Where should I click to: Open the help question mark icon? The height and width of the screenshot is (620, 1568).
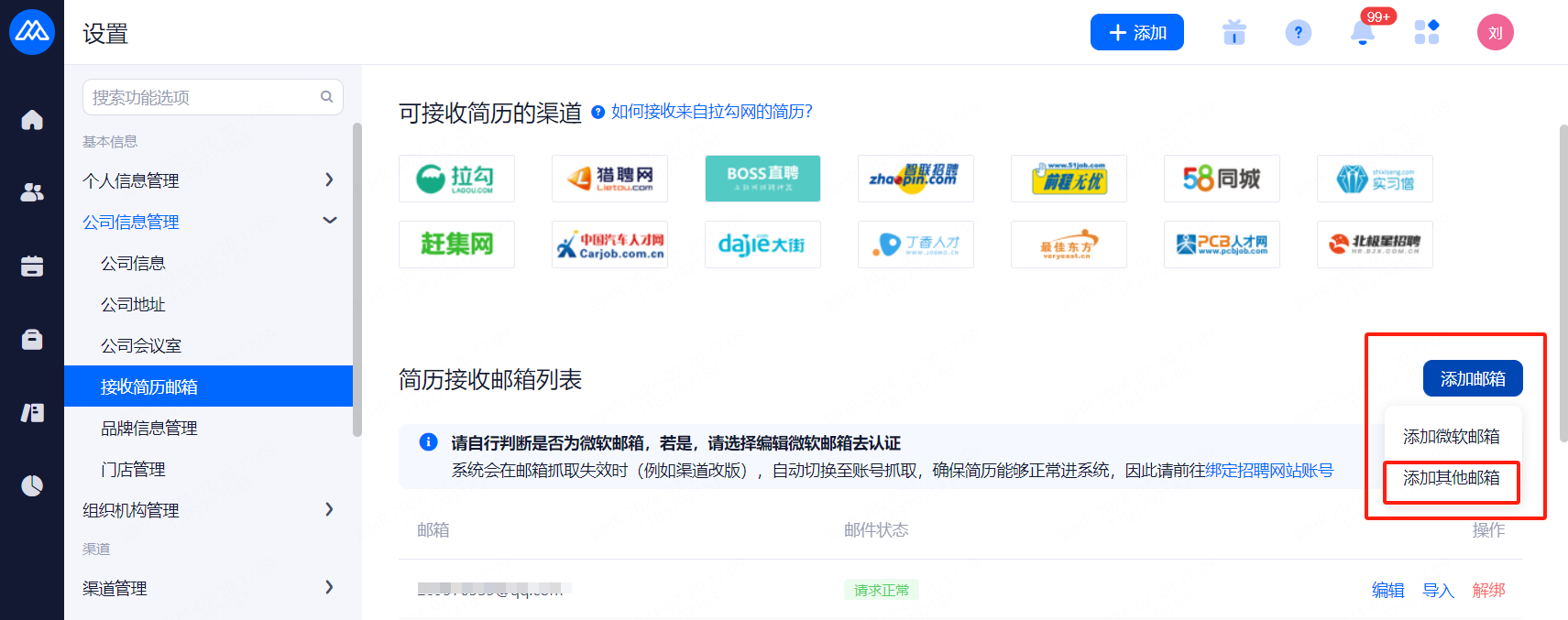pyautogui.click(x=1299, y=33)
